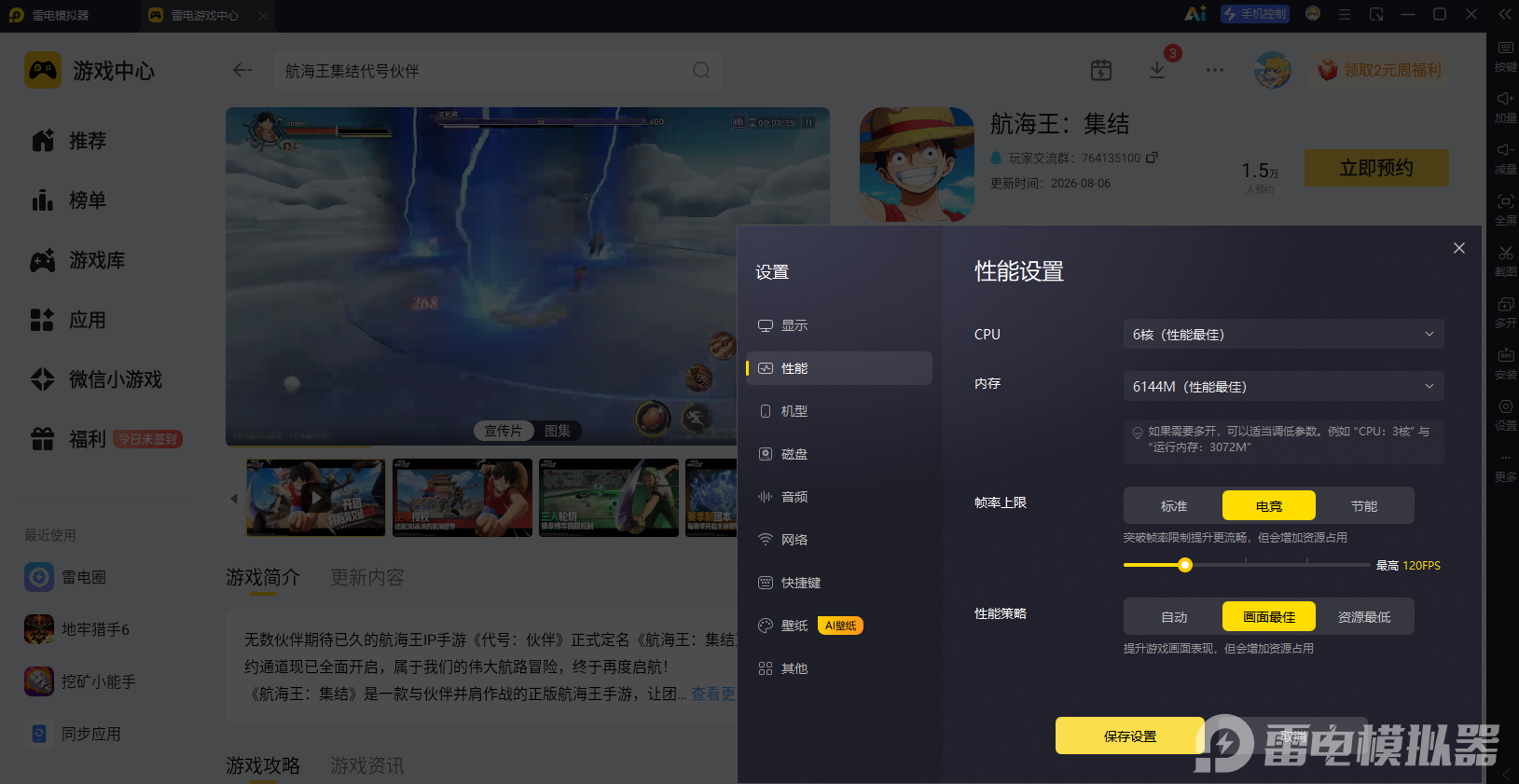Image resolution: width=1519 pixels, height=784 pixels.
Task: Open the 快捷键 settings tab
Action: coord(839,583)
